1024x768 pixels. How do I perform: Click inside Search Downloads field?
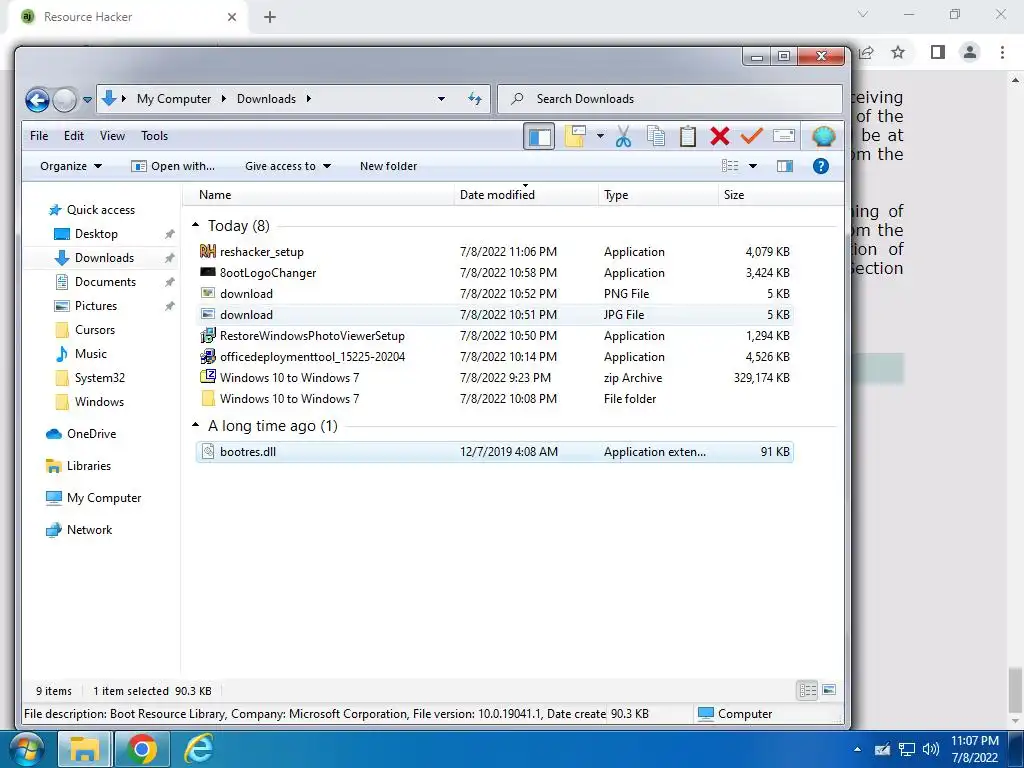[669, 99]
